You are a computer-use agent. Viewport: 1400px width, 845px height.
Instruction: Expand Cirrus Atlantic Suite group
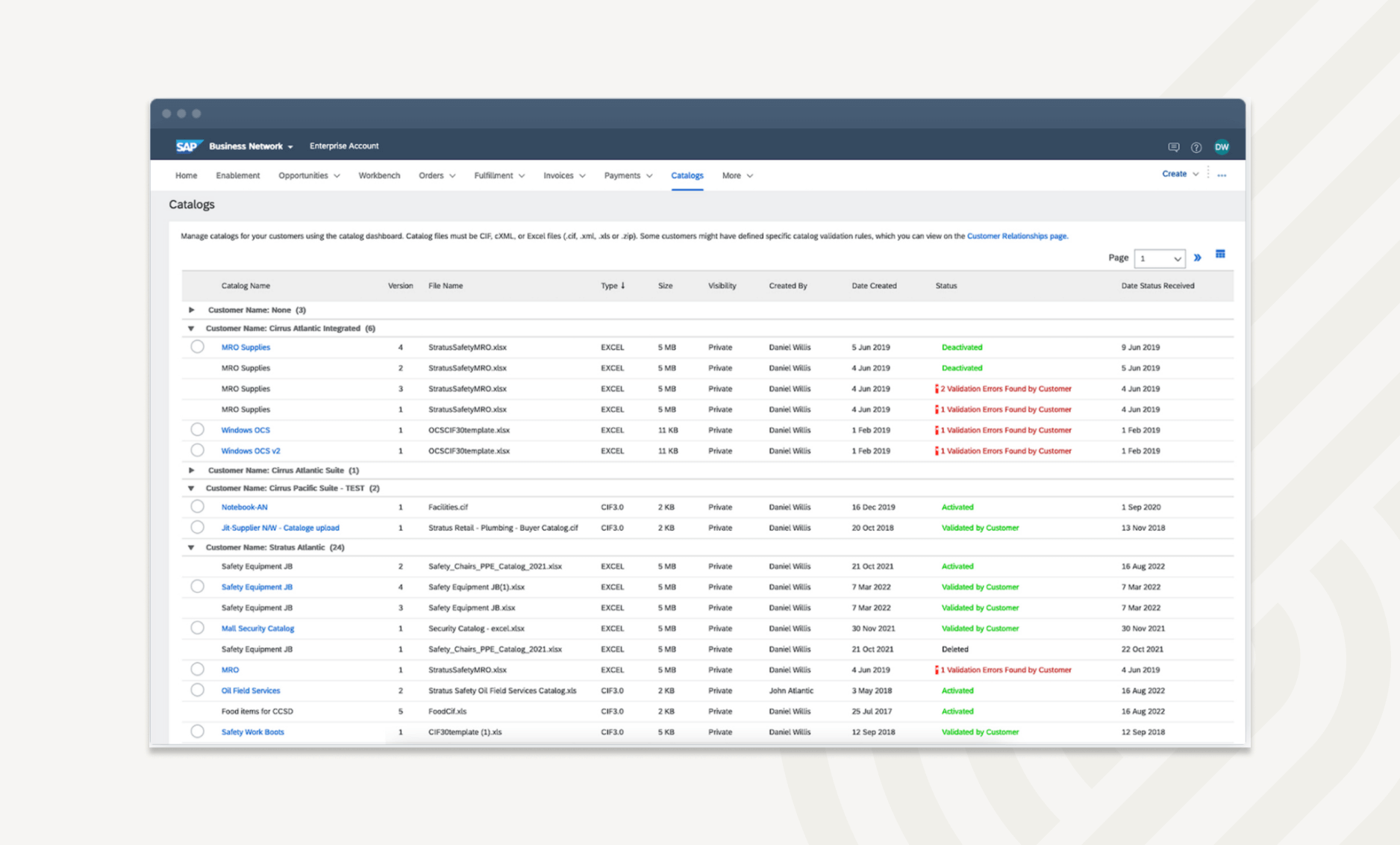pyautogui.click(x=192, y=470)
